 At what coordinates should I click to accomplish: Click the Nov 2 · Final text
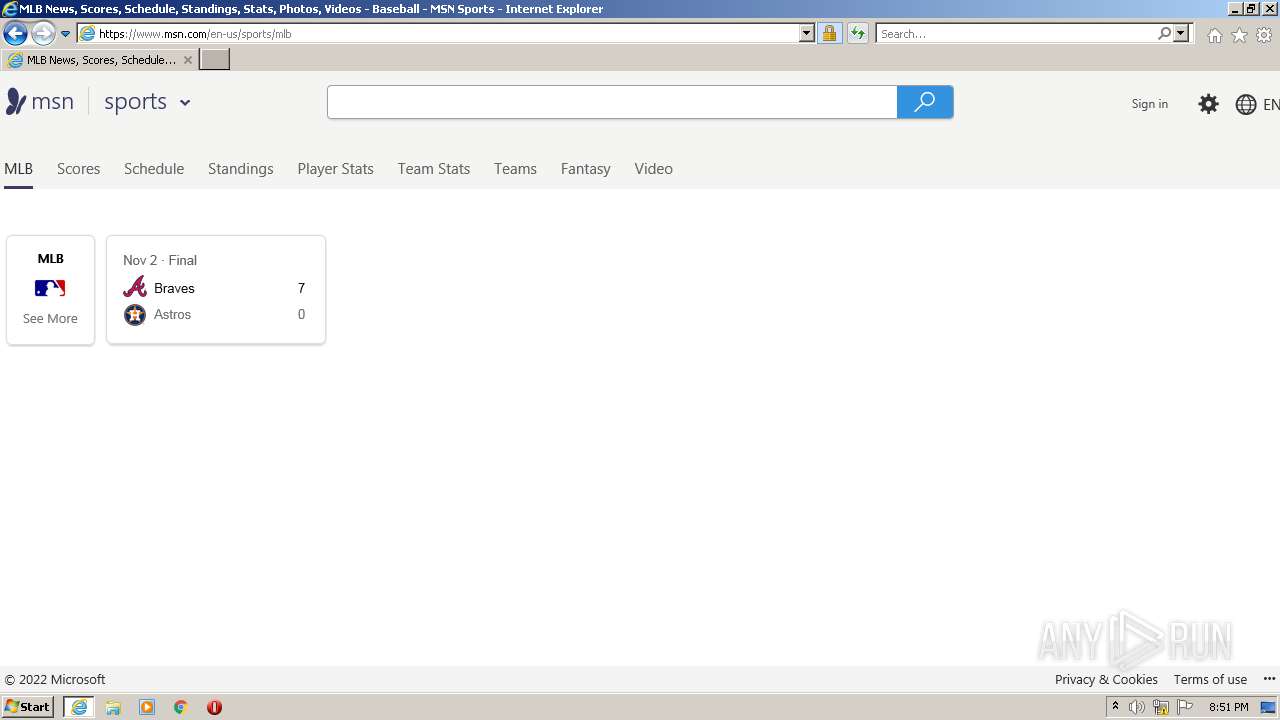click(x=160, y=260)
